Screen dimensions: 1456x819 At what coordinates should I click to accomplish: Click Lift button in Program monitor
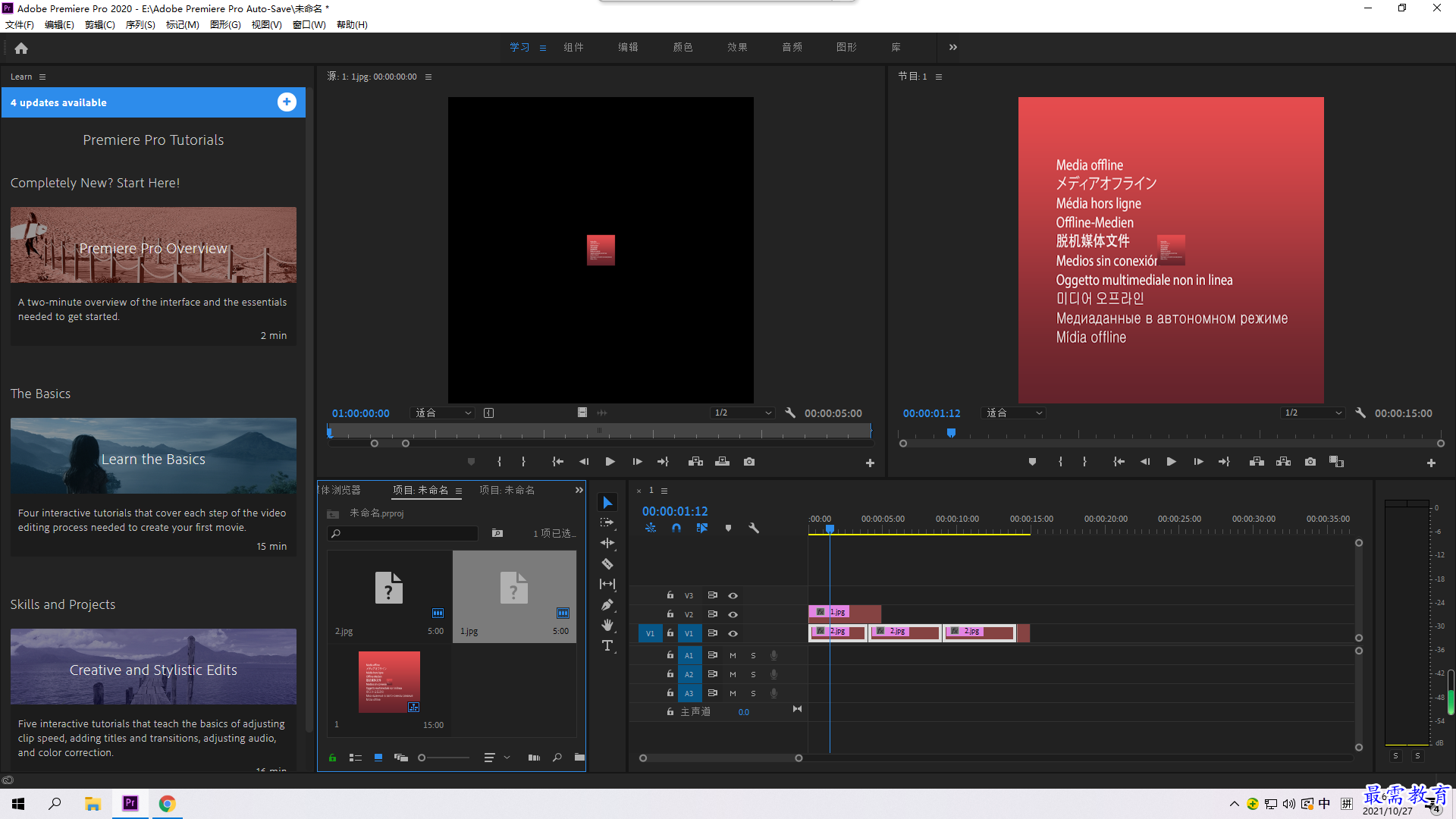click(1257, 462)
